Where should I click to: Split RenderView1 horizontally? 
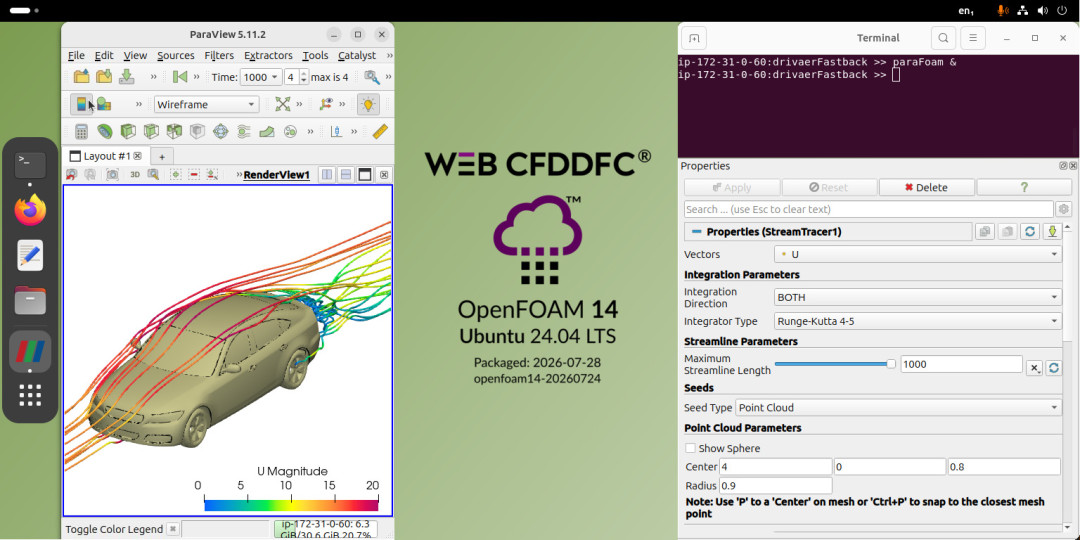[328, 175]
